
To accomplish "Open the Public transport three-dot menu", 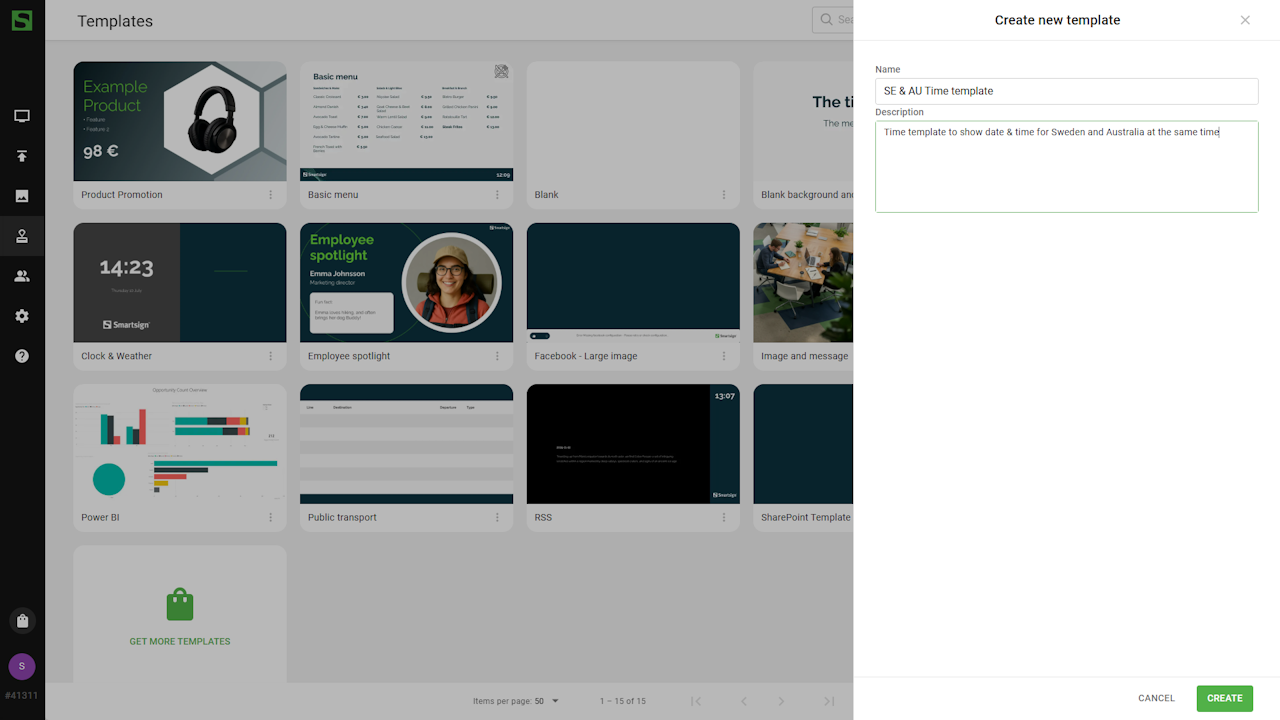I will [497, 517].
